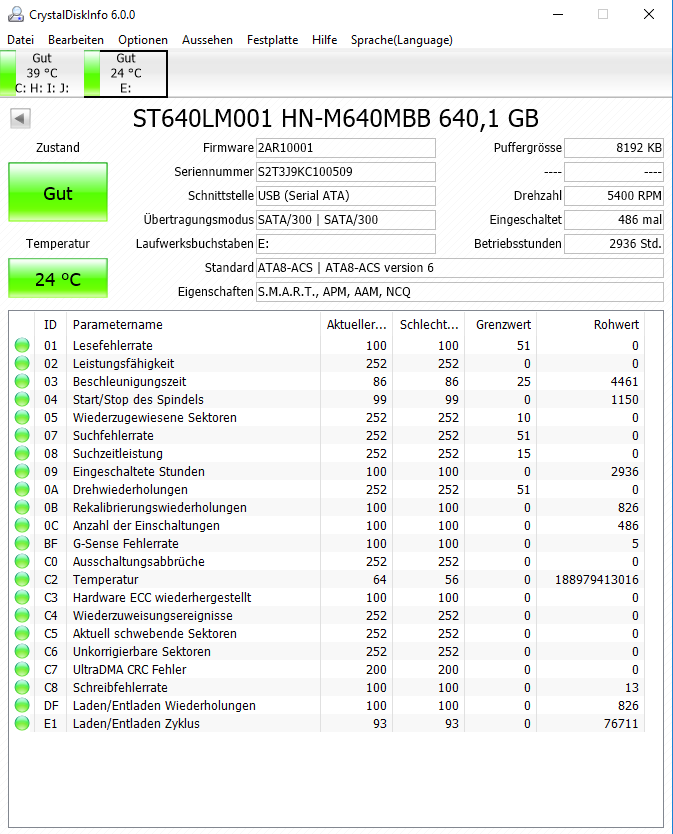Select the E: disk tab at 24 °C

click(126, 73)
